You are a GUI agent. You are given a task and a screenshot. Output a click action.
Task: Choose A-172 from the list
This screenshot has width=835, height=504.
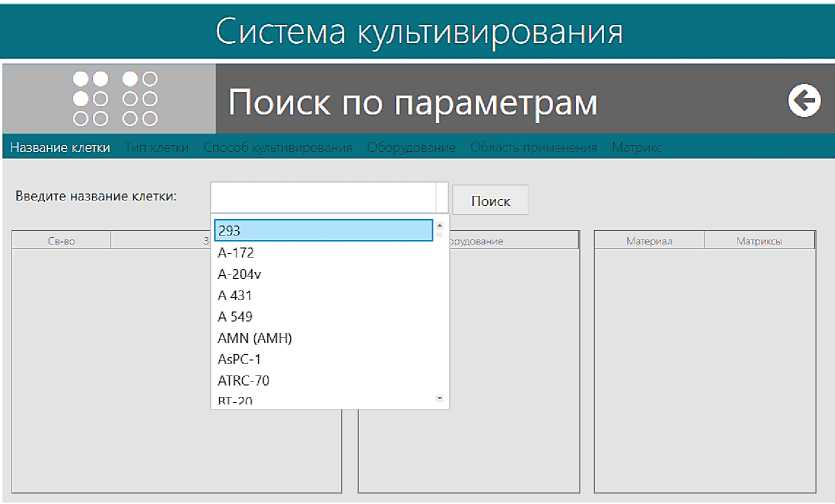pos(324,253)
